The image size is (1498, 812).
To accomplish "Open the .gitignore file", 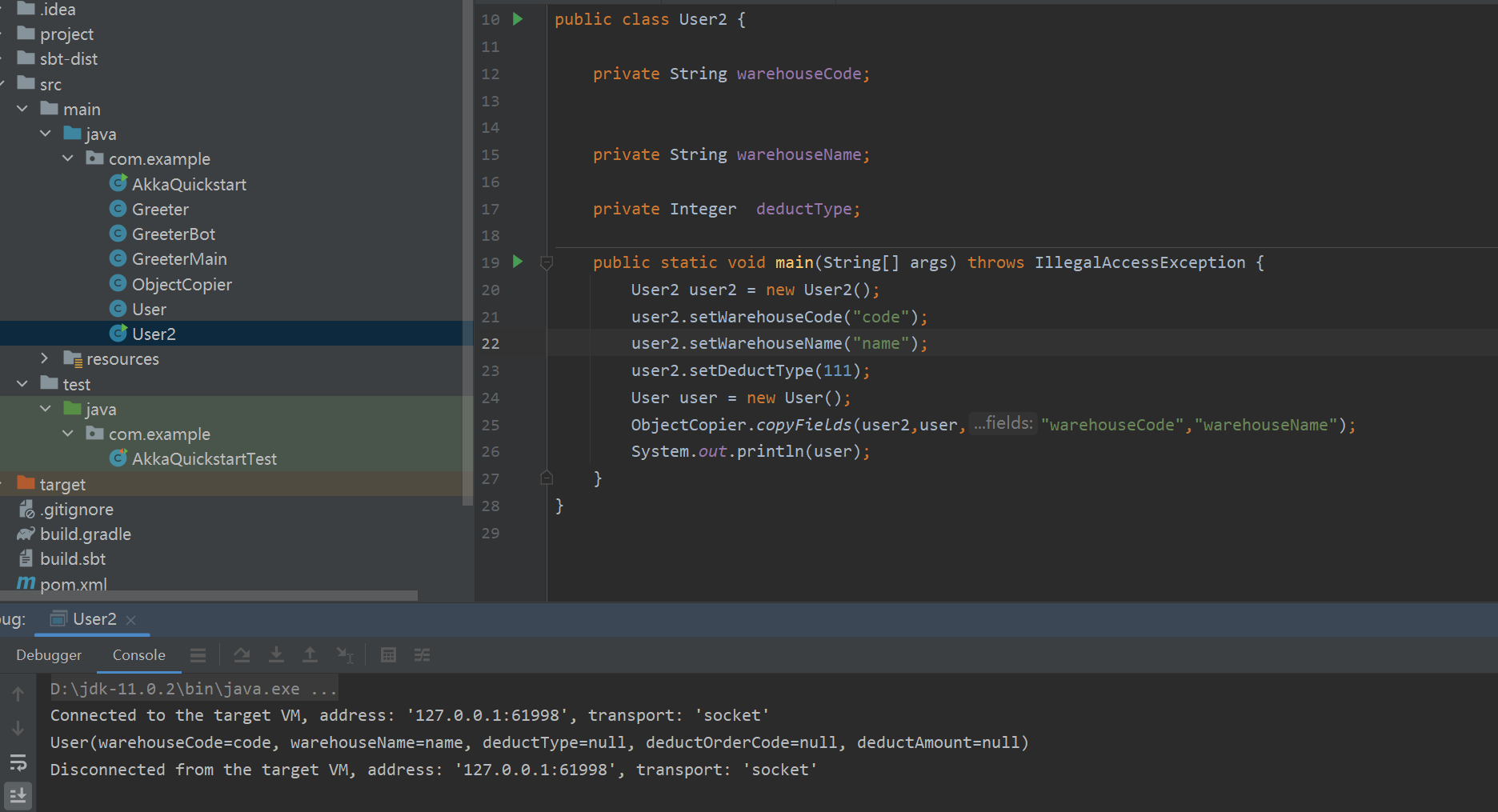I will (65, 509).
